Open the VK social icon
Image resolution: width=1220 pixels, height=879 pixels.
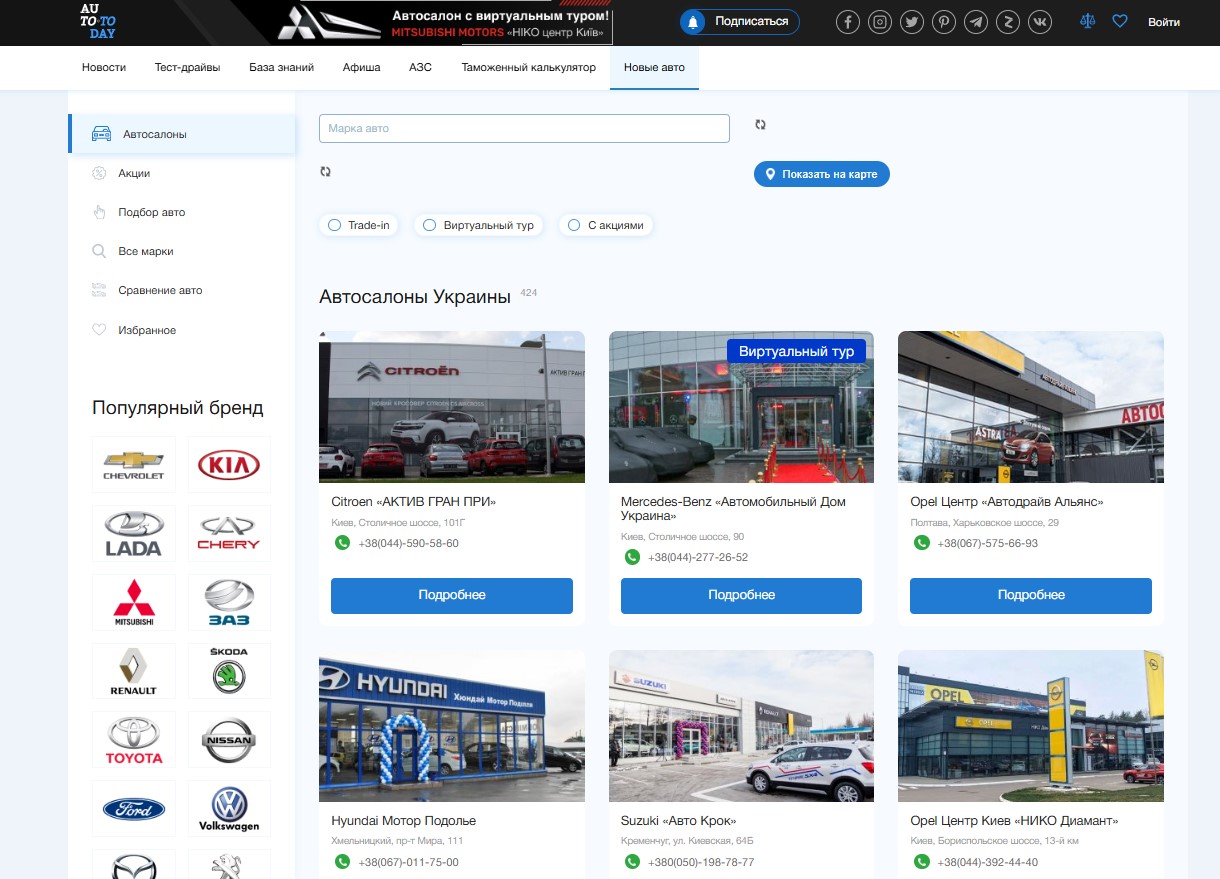pos(1040,22)
